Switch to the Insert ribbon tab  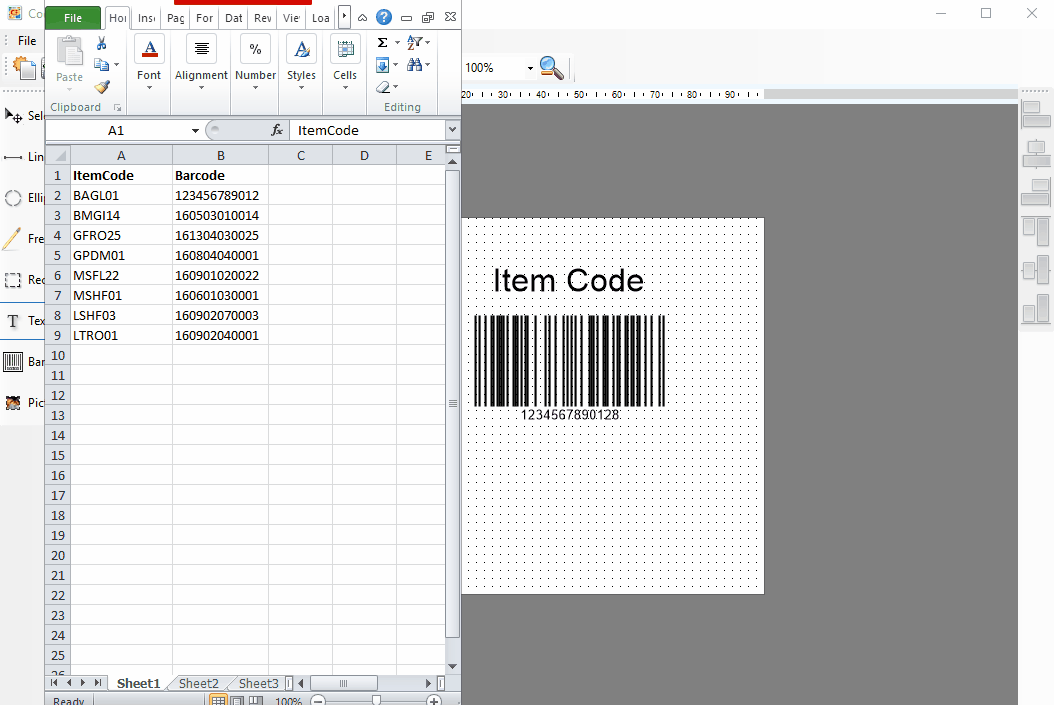(147, 18)
